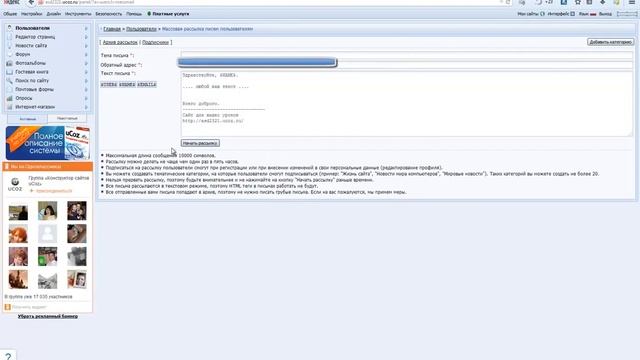
Task: Open the Платные услуги menu
Action: coord(168,14)
